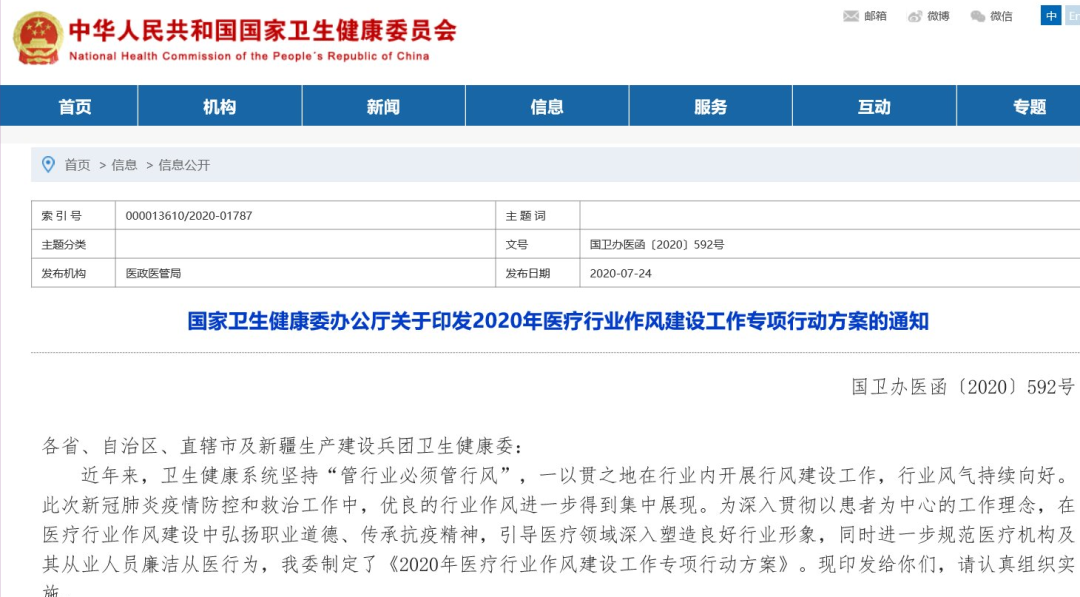Click paragraph line starting 其从业人员廉洁从医
This screenshot has height=597, width=1080.
(x=559, y=565)
